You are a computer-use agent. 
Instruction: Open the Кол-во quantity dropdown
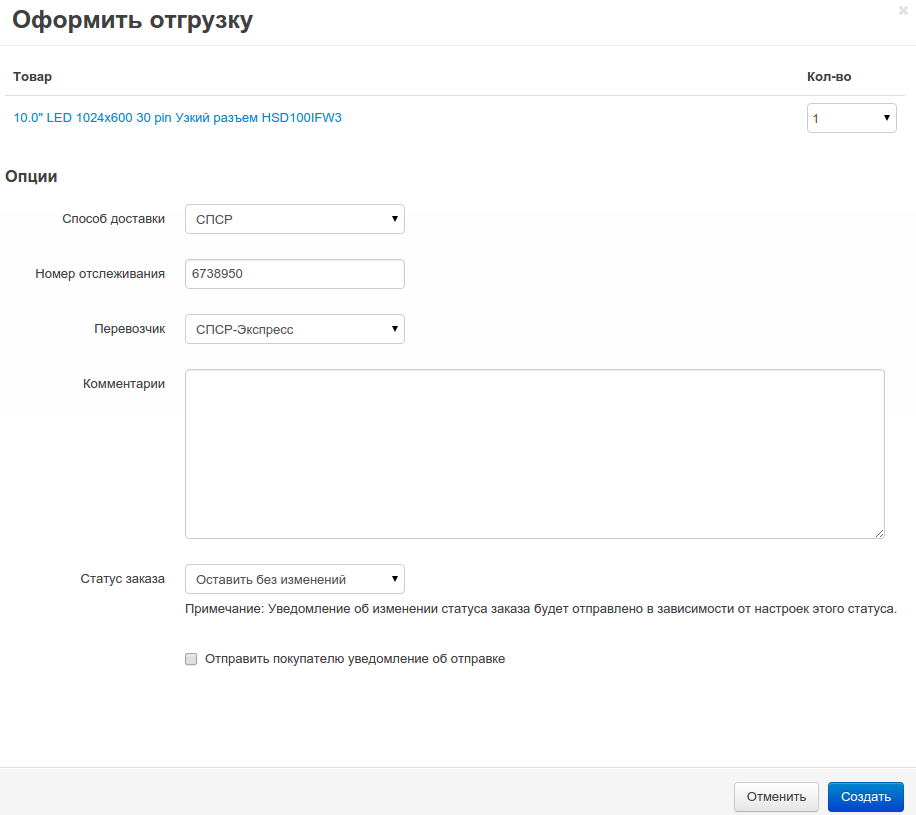pos(852,118)
